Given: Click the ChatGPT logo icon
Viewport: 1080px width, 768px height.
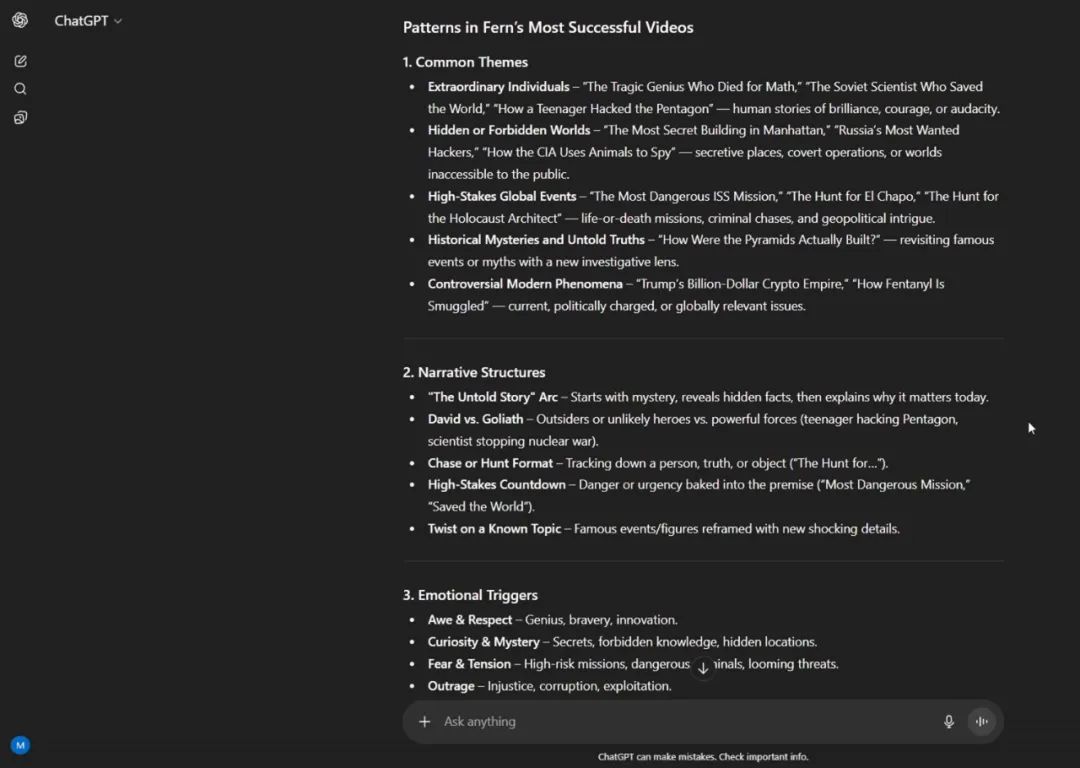Looking at the screenshot, I should click(20, 20).
